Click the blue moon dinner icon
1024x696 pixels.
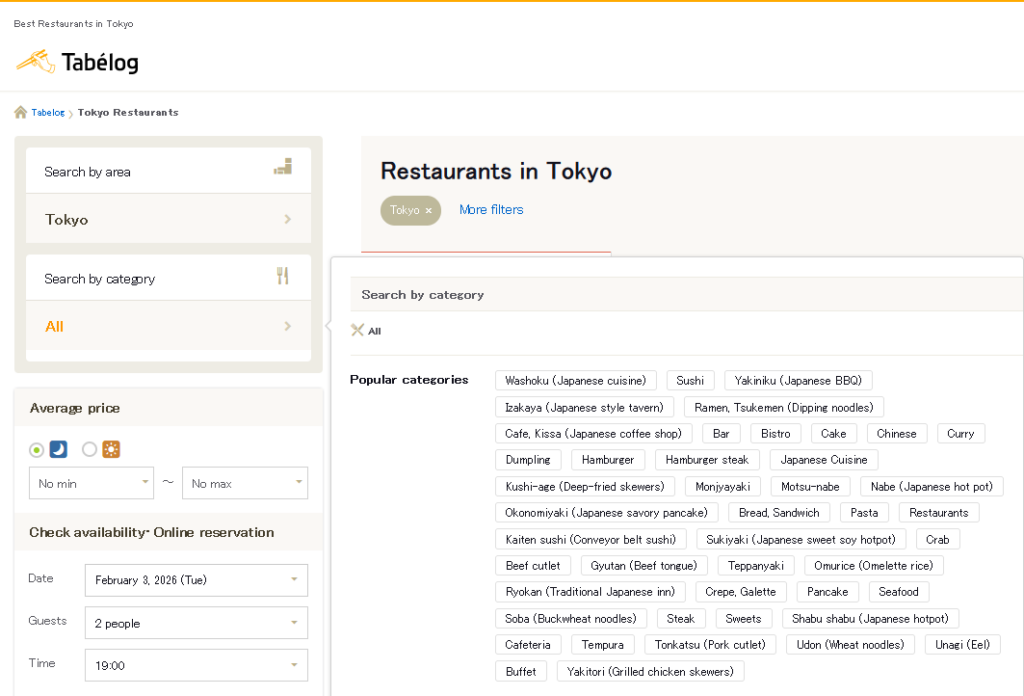point(58,449)
